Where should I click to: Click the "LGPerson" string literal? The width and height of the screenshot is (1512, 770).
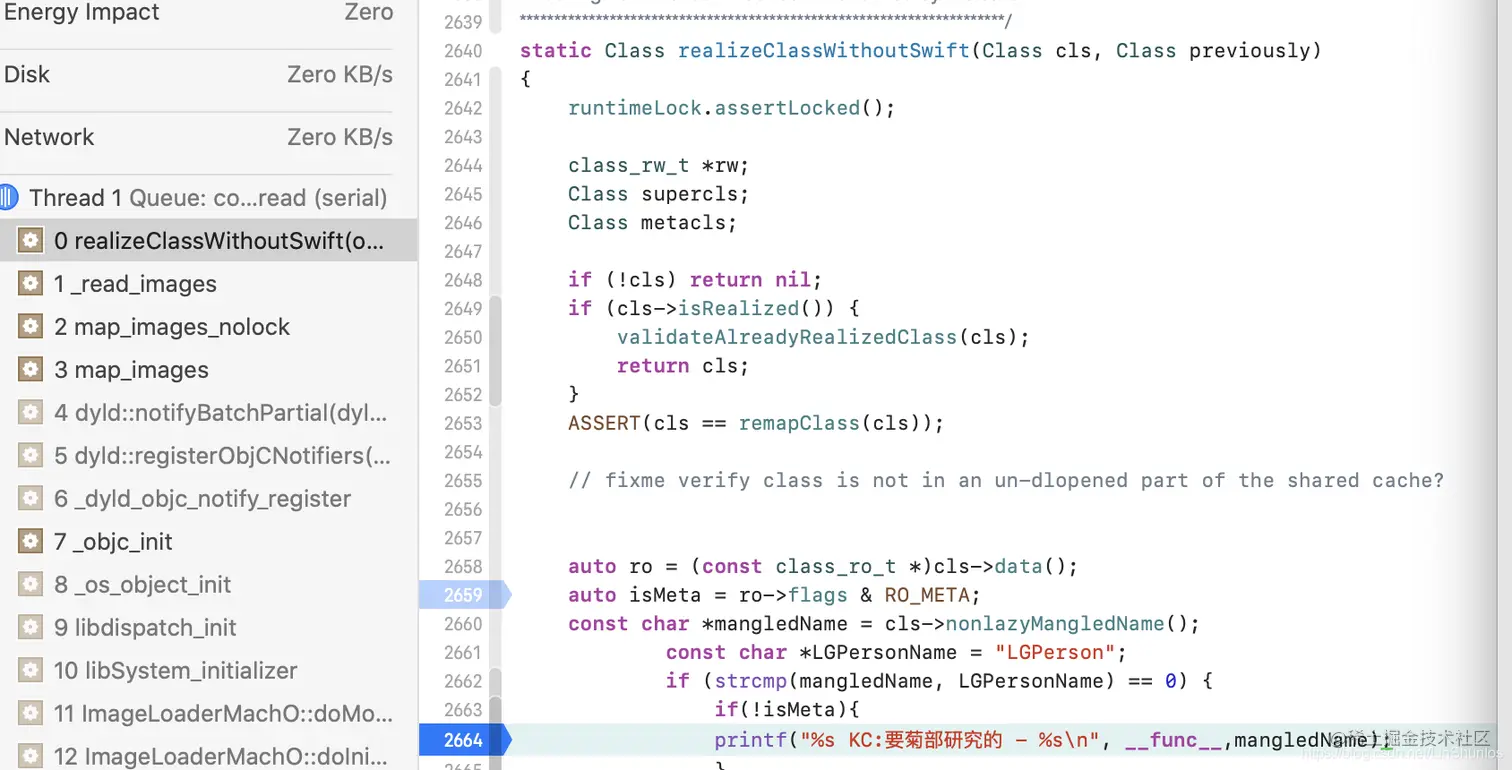click(1055, 653)
